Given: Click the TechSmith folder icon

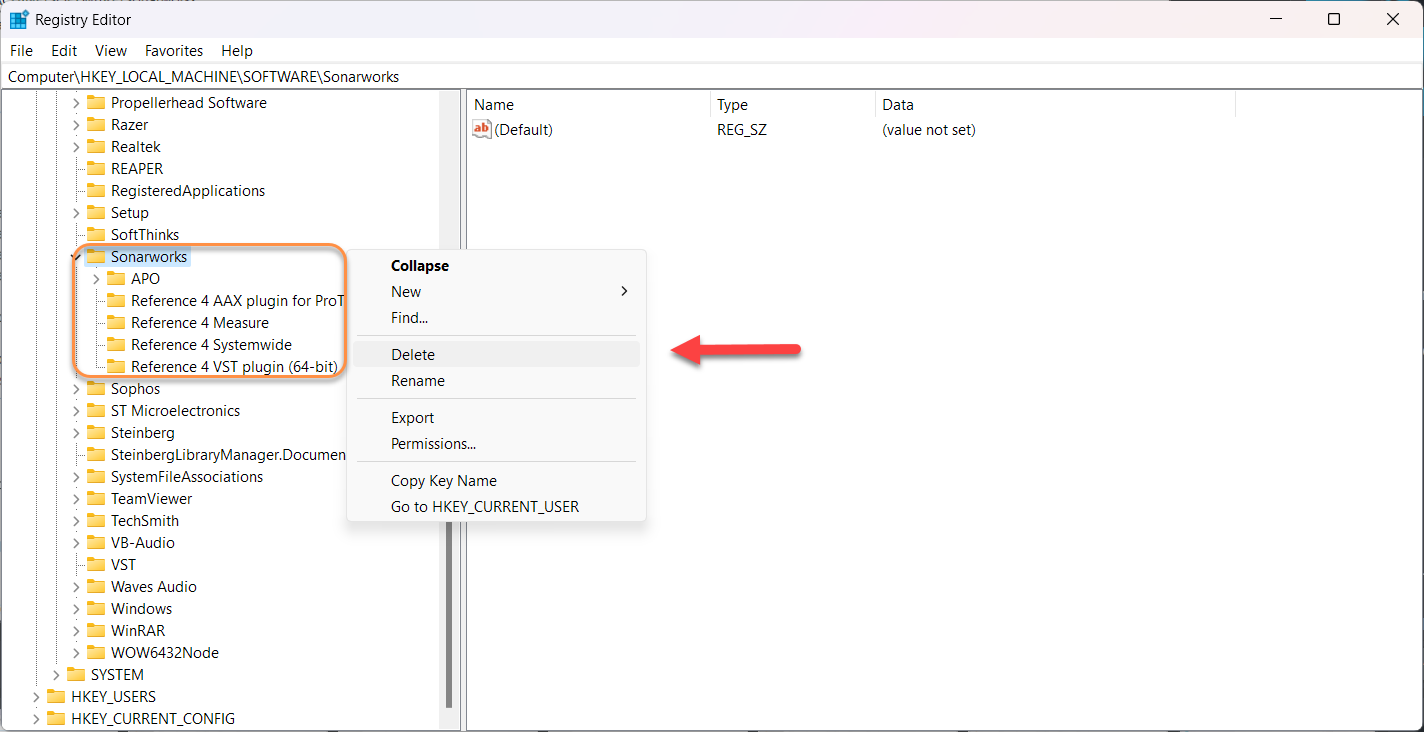Looking at the screenshot, I should coord(96,520).
